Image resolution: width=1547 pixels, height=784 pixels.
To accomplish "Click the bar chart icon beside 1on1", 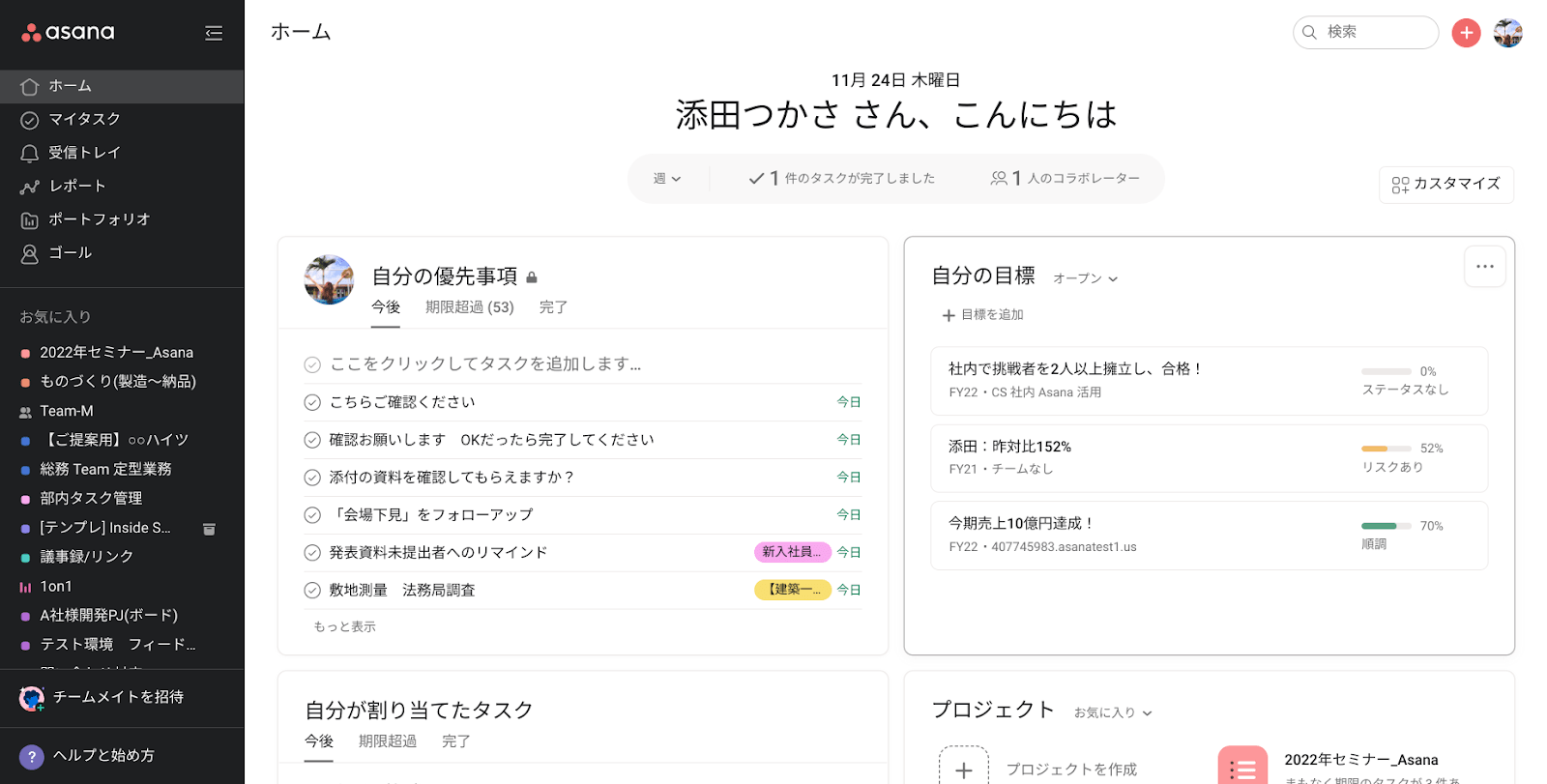I will [x=26, y=587].
